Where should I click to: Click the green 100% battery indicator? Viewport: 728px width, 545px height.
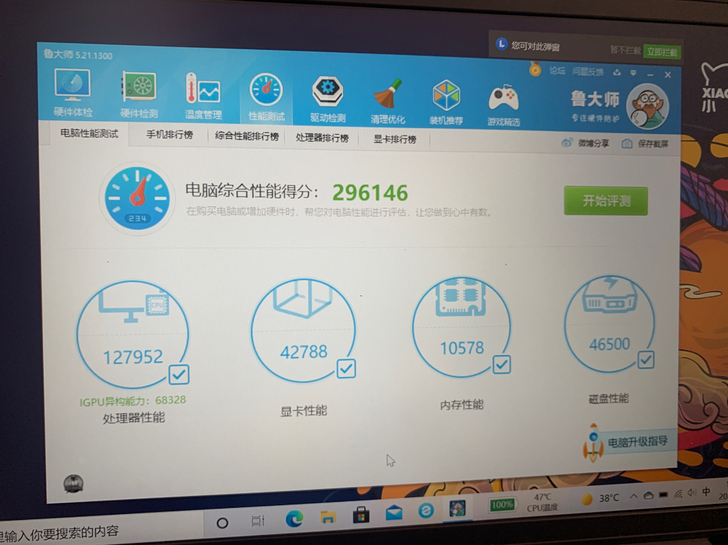tap(501, 504)
